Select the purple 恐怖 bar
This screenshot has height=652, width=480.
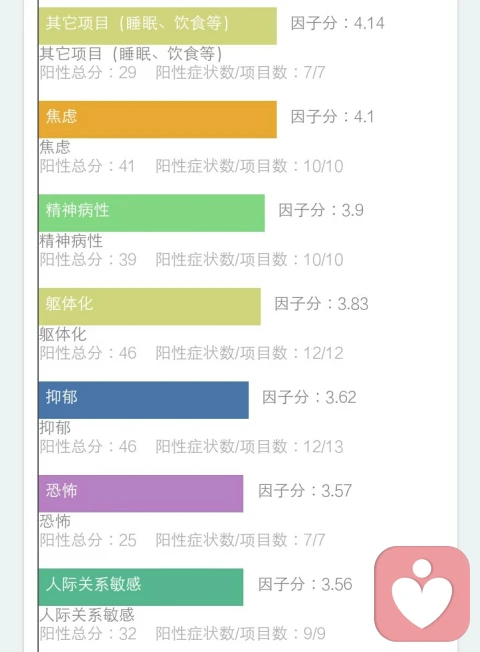pyautogui.click(x=141, y=494)
